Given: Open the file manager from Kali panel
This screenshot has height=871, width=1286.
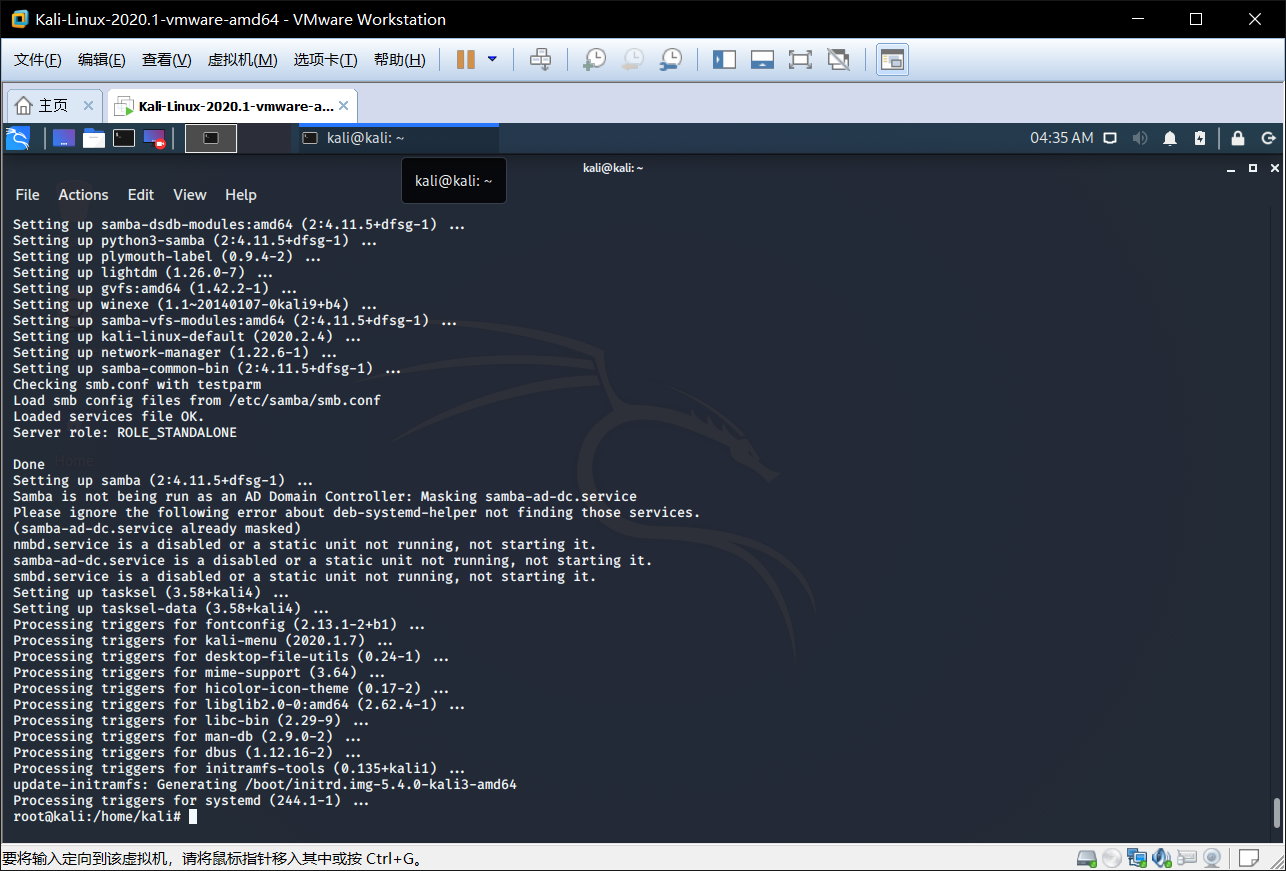Looking at the screenshot, I should click(x=94, y=138).
